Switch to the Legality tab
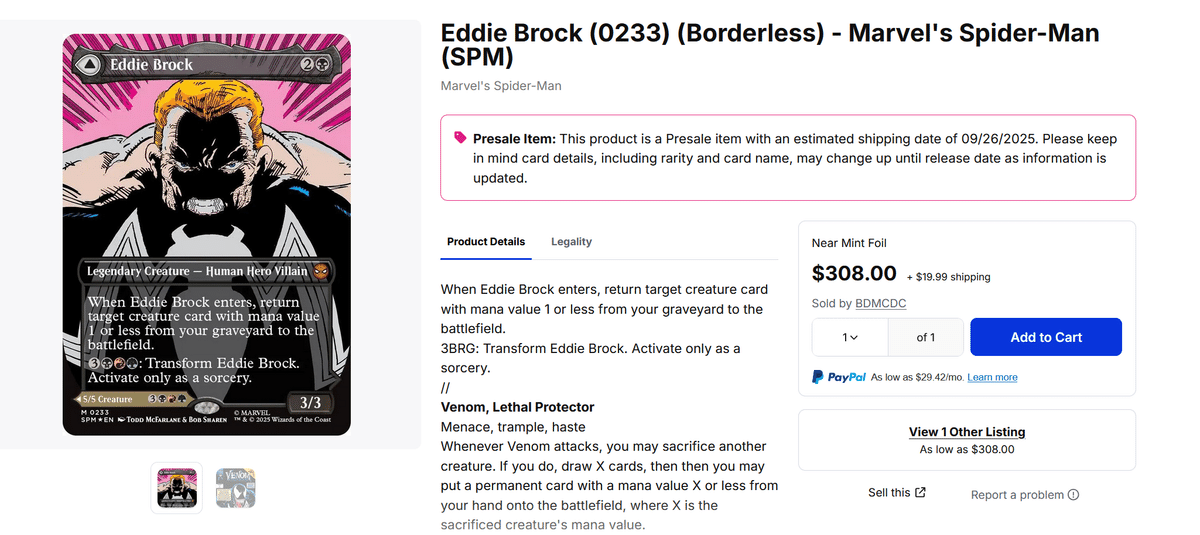The image size is (1200, 535). pos(571,242)
